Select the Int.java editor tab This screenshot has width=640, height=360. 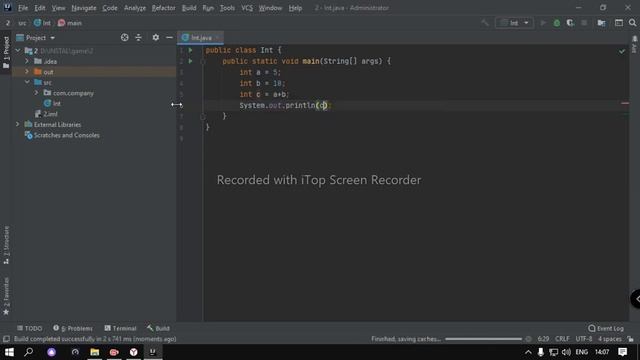200,38
